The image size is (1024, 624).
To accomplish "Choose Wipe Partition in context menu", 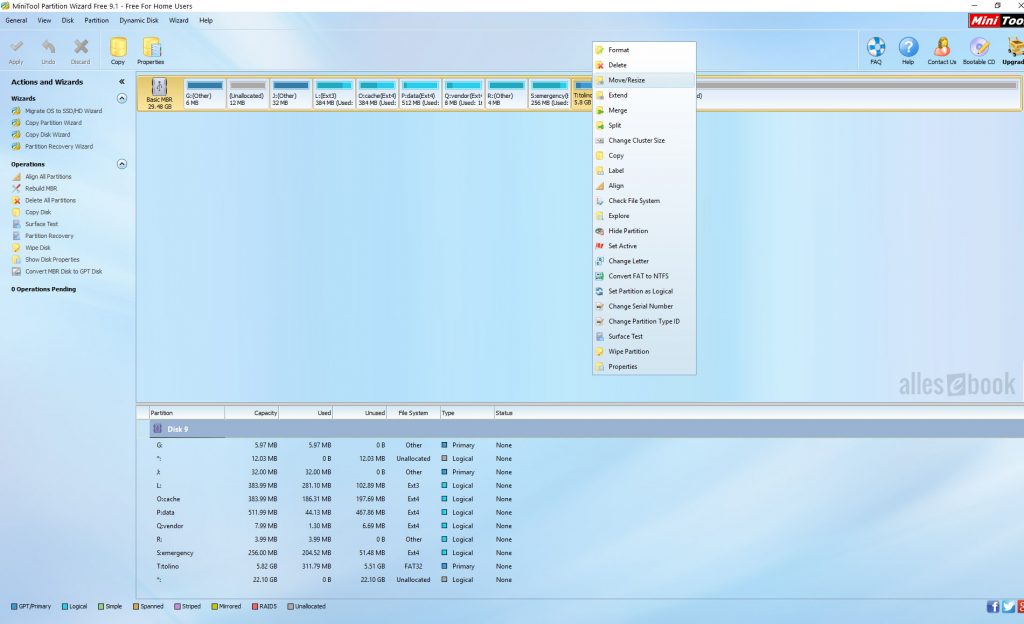I will pyautogui.click(x=644, y=351).
